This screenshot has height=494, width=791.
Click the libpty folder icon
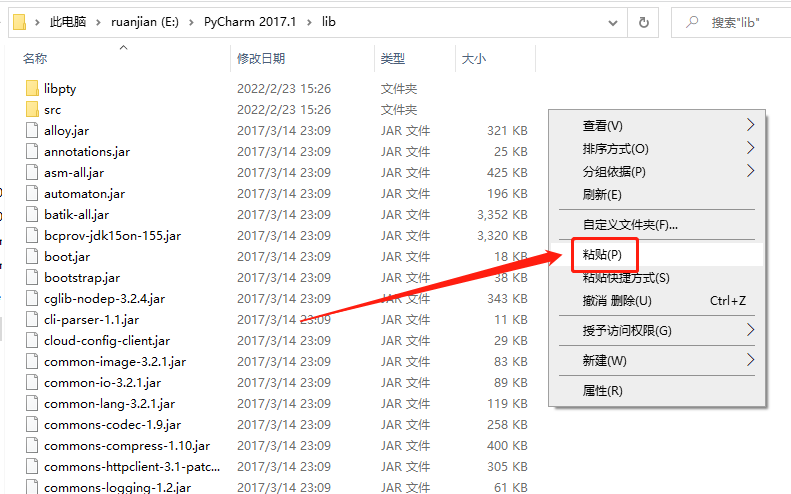coord(32,88)
